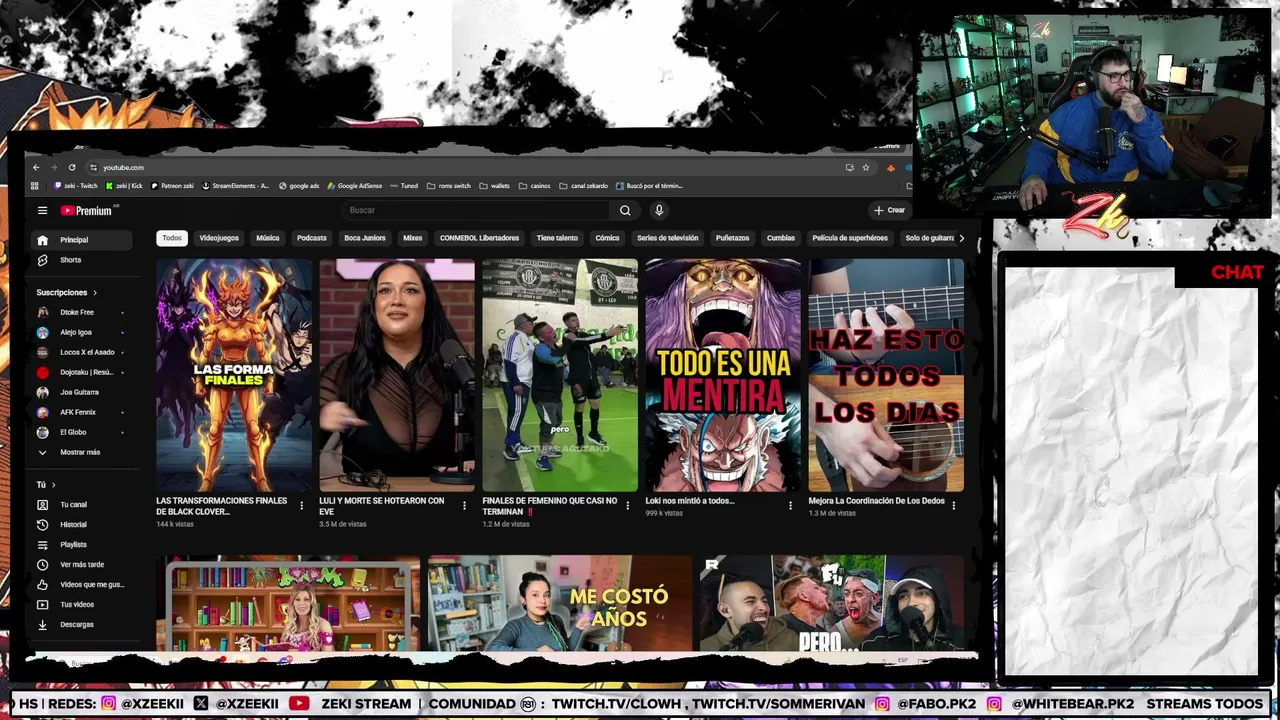Expand the Suscripciones section chevron
This screenshot has width=1280, height=720.
(x=95, y=293)
